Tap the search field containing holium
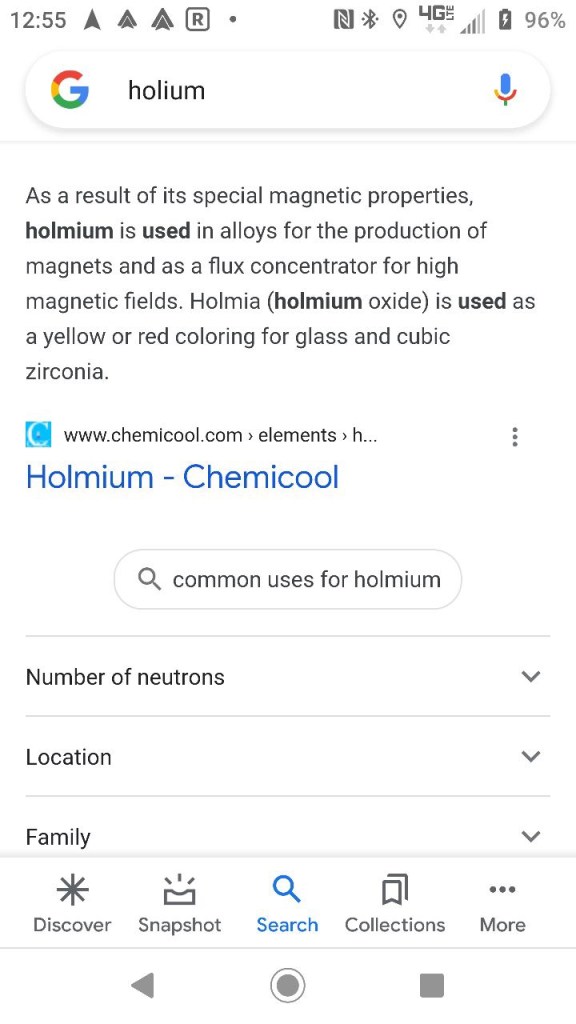This screenshot has width=576, height=1024. click(x=287, y=90)
